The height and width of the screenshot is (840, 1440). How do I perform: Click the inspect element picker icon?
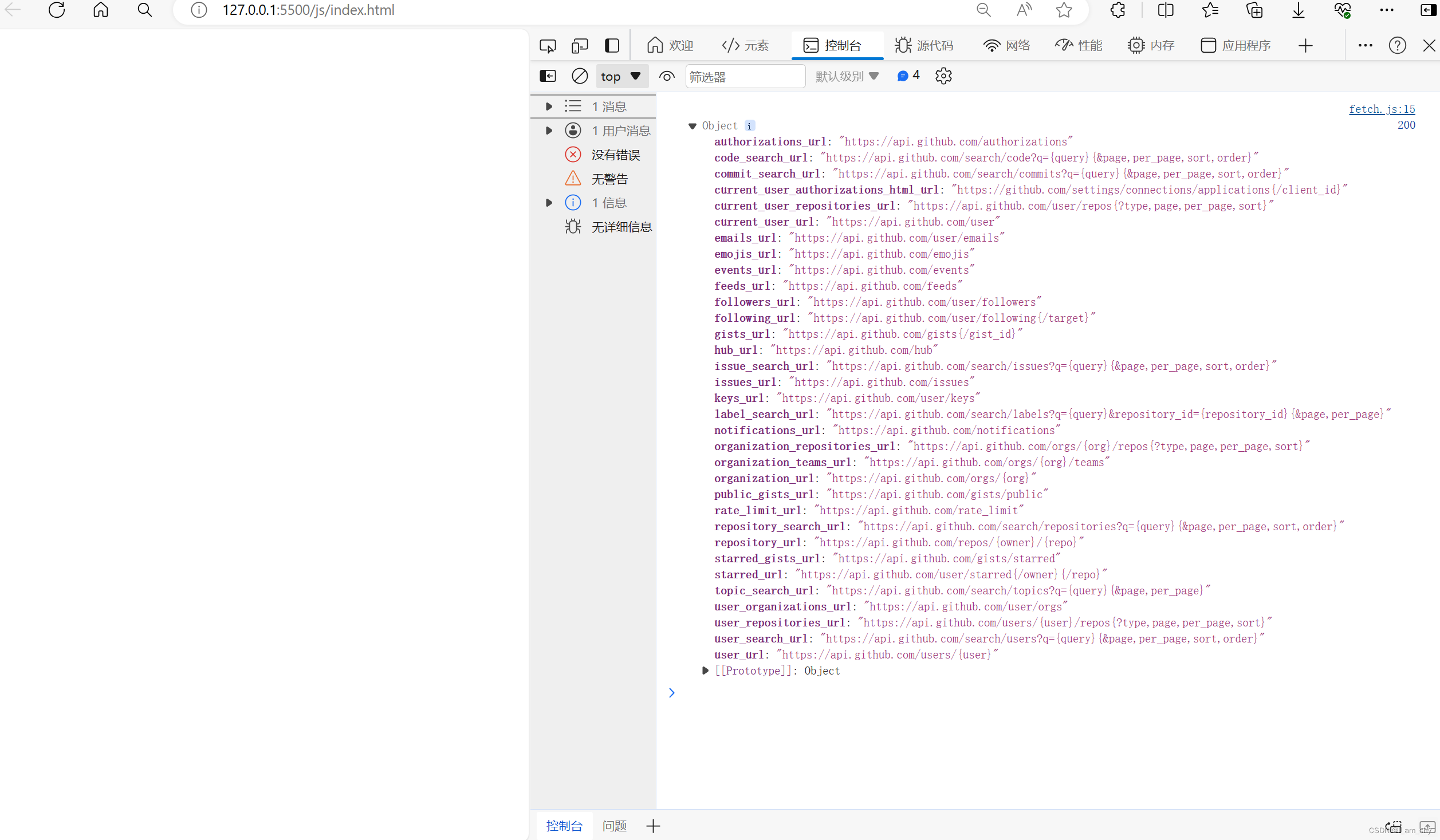[548, 46]
